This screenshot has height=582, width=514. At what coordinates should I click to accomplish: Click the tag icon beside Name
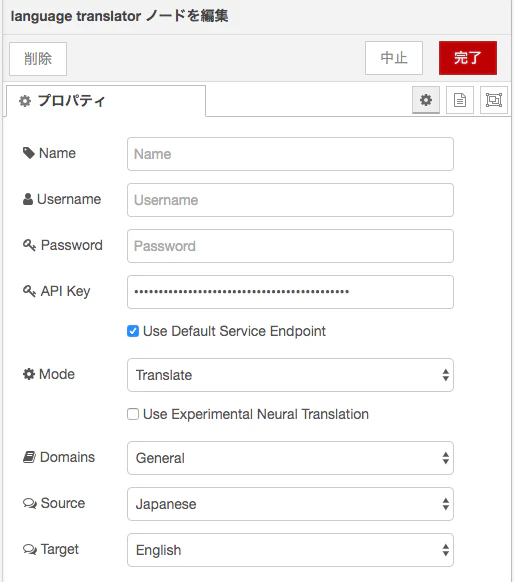[x=29, y=153]
